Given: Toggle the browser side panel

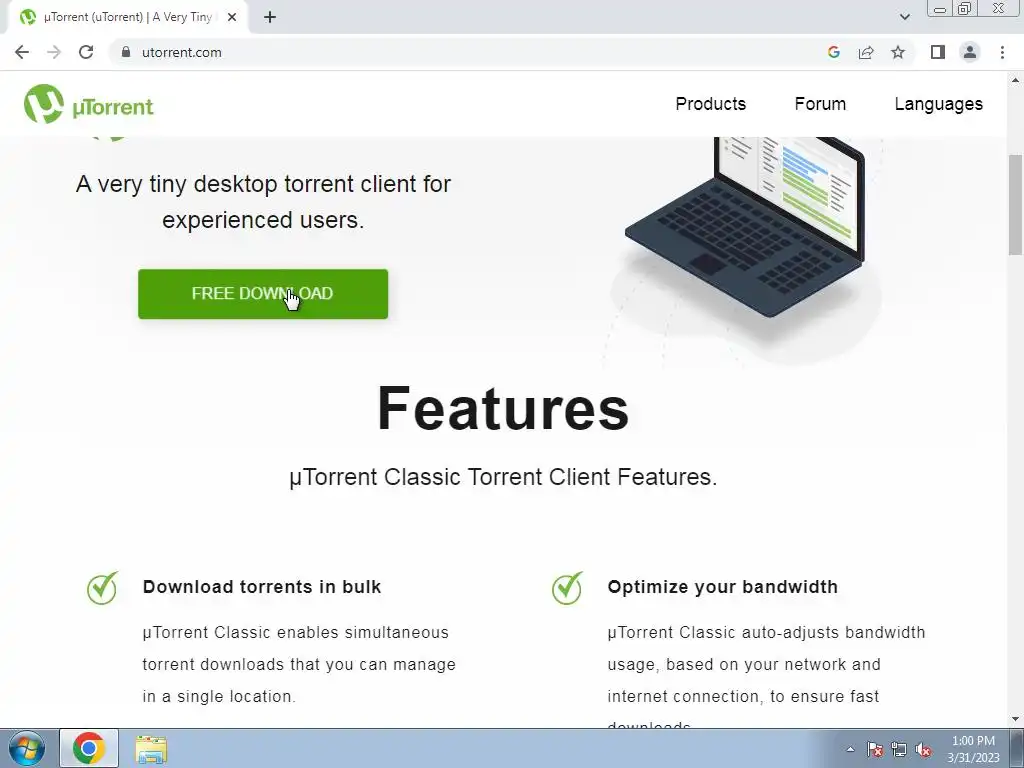Looking at the screenshot, I should [938, 52].
